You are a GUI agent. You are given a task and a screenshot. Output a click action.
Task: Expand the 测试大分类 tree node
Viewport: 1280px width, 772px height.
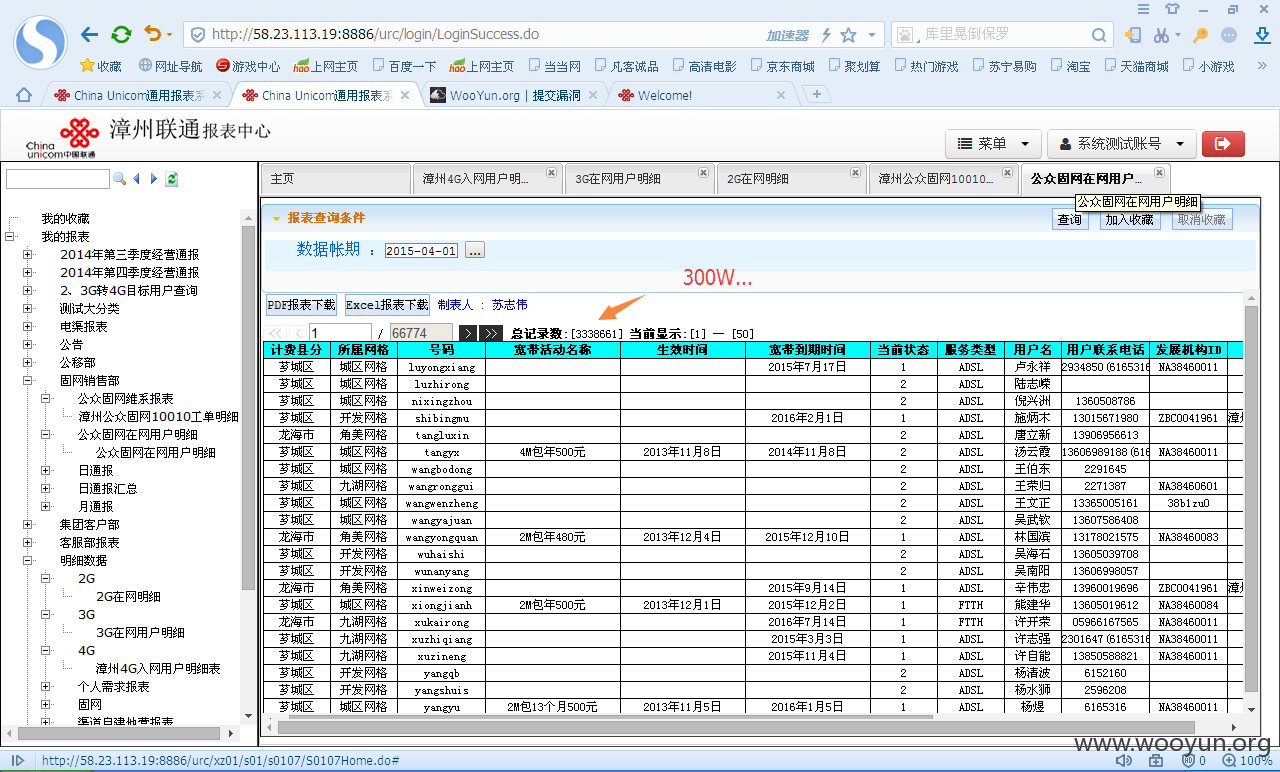pos(28,309)
